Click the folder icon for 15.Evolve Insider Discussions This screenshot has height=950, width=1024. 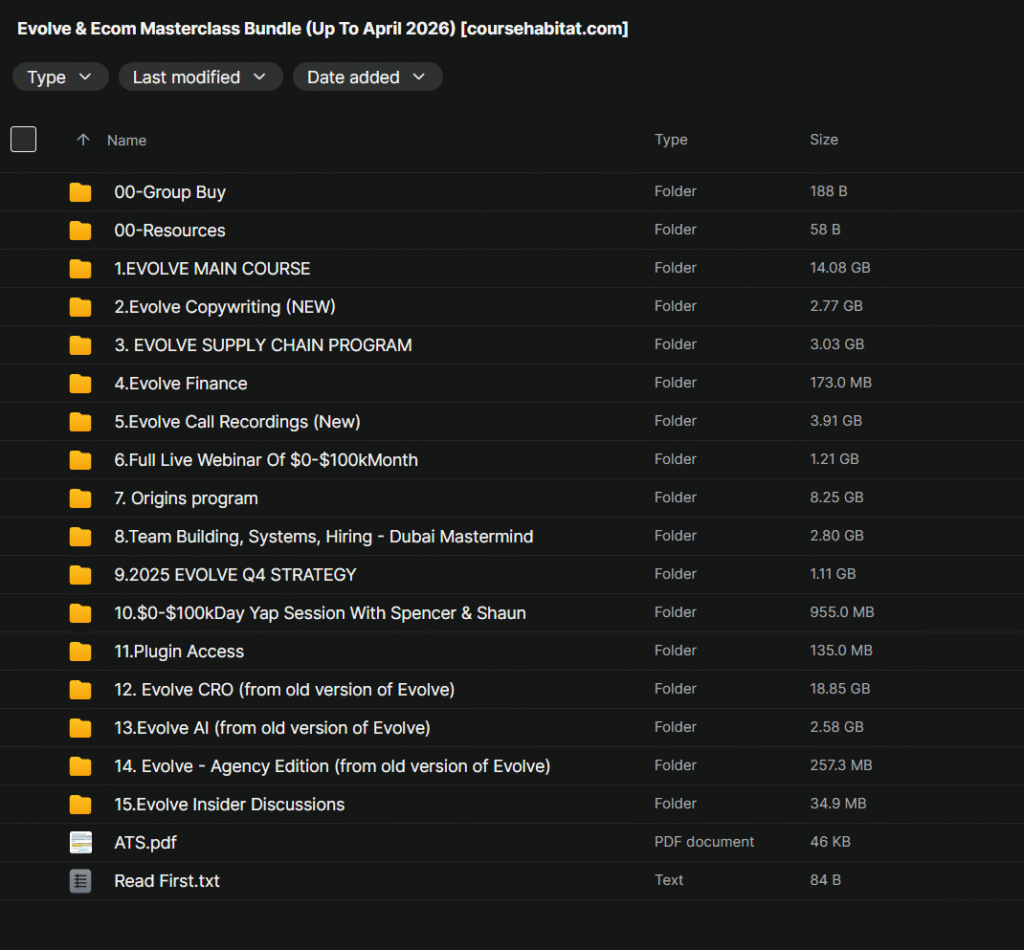point(80,804)
